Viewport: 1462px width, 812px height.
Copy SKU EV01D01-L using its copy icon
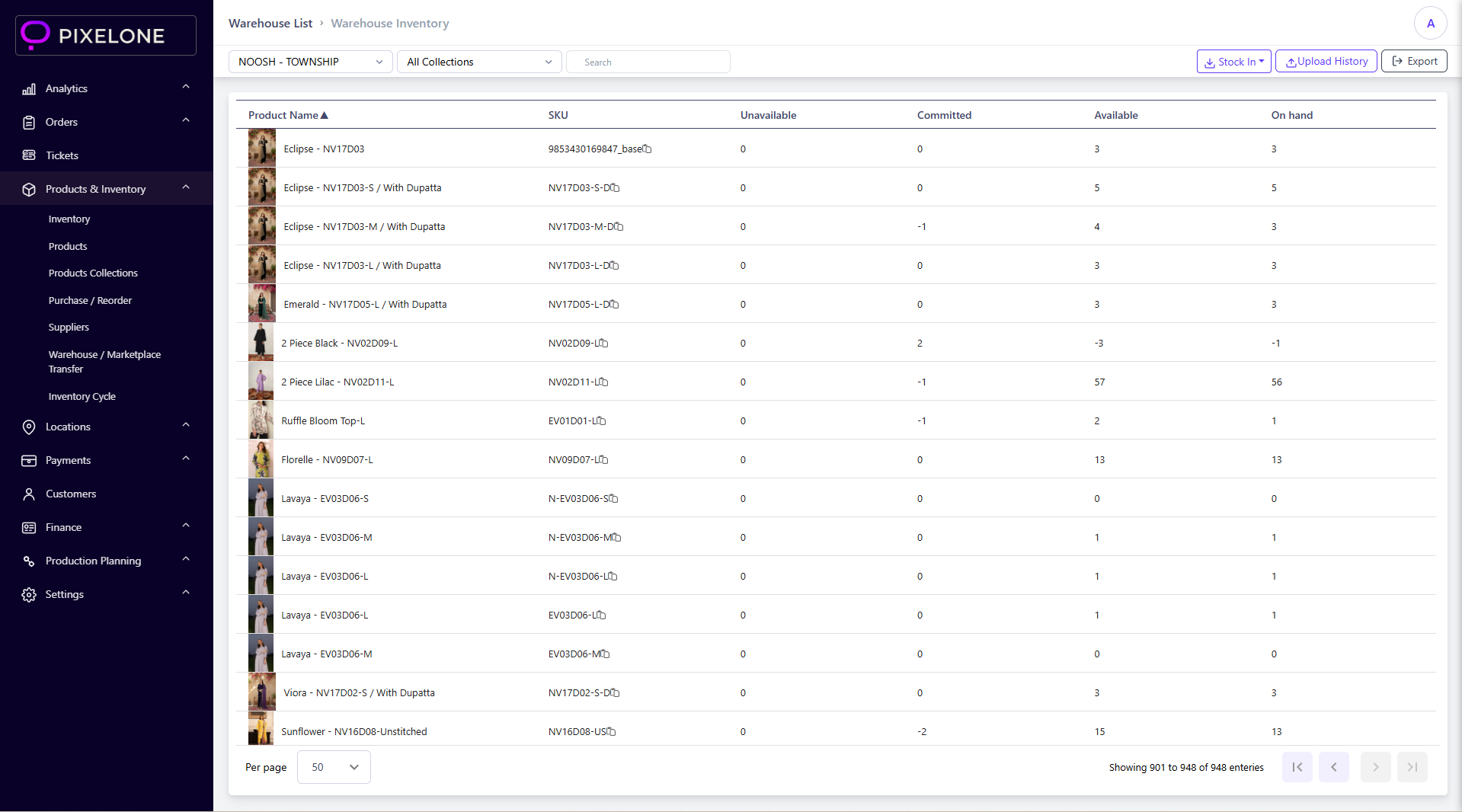(x=602, y=421)
